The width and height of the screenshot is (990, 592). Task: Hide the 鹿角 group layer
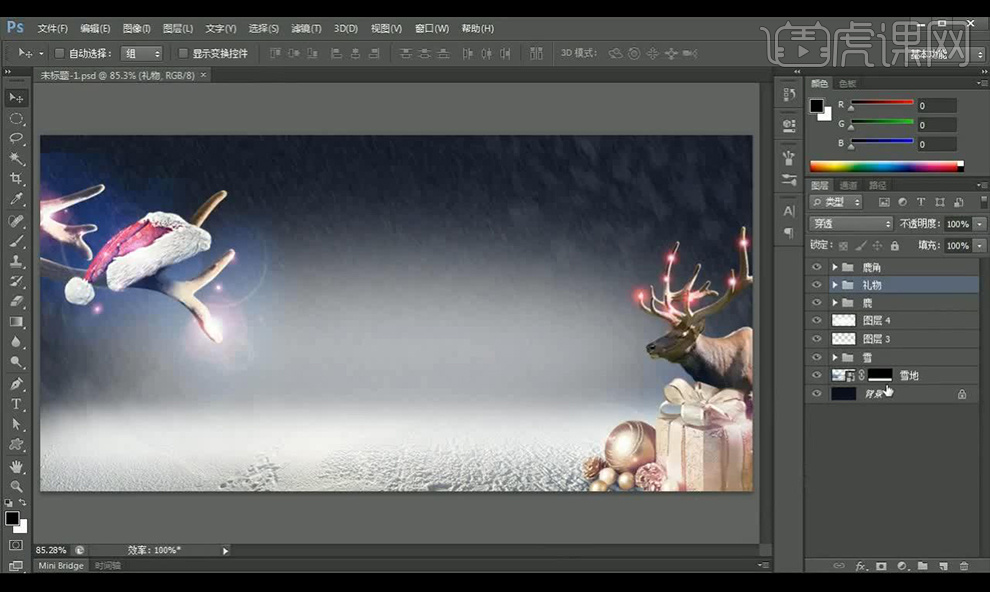[817, 267]
